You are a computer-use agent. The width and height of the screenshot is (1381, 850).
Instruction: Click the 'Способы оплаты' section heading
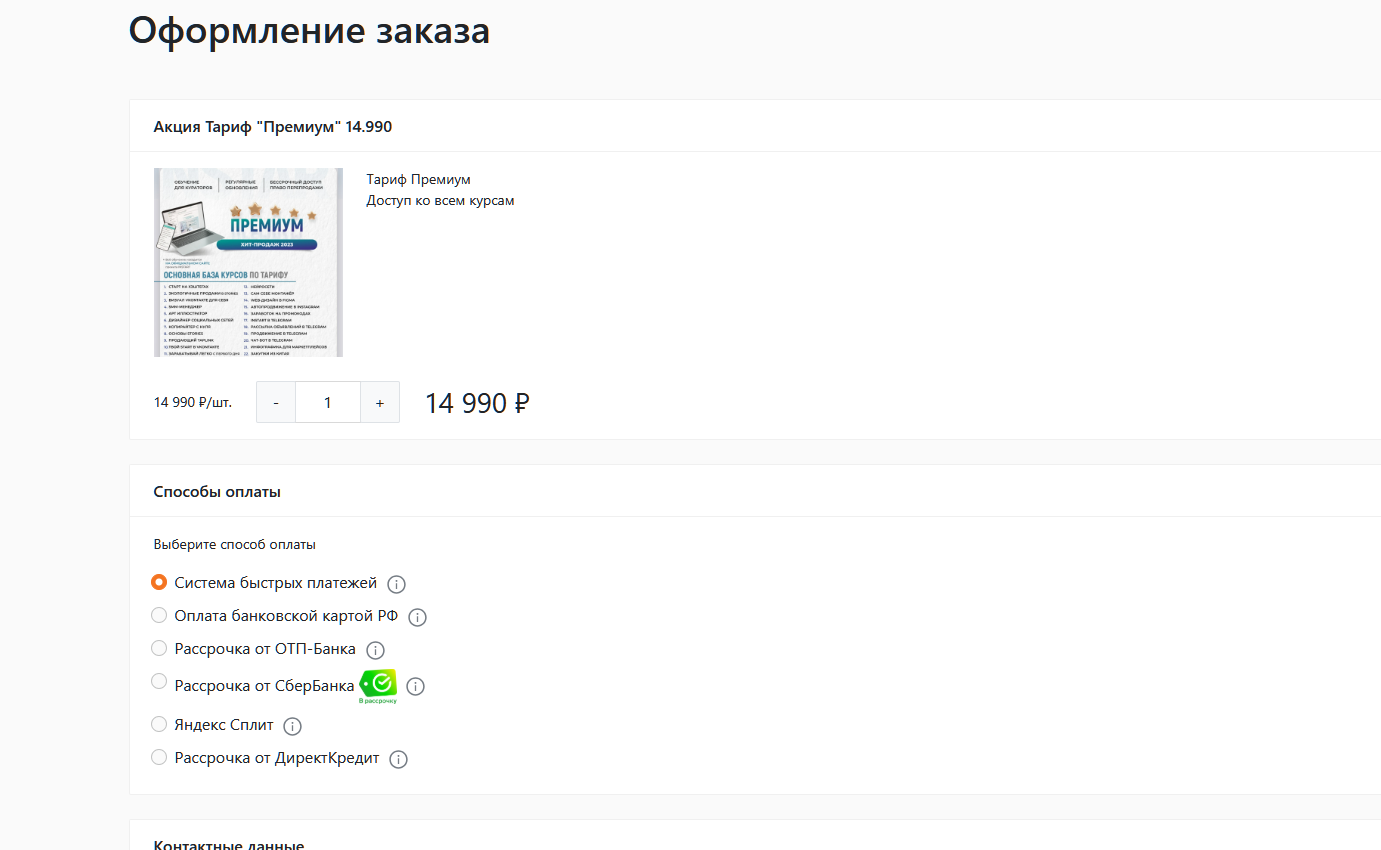(217, 492)
